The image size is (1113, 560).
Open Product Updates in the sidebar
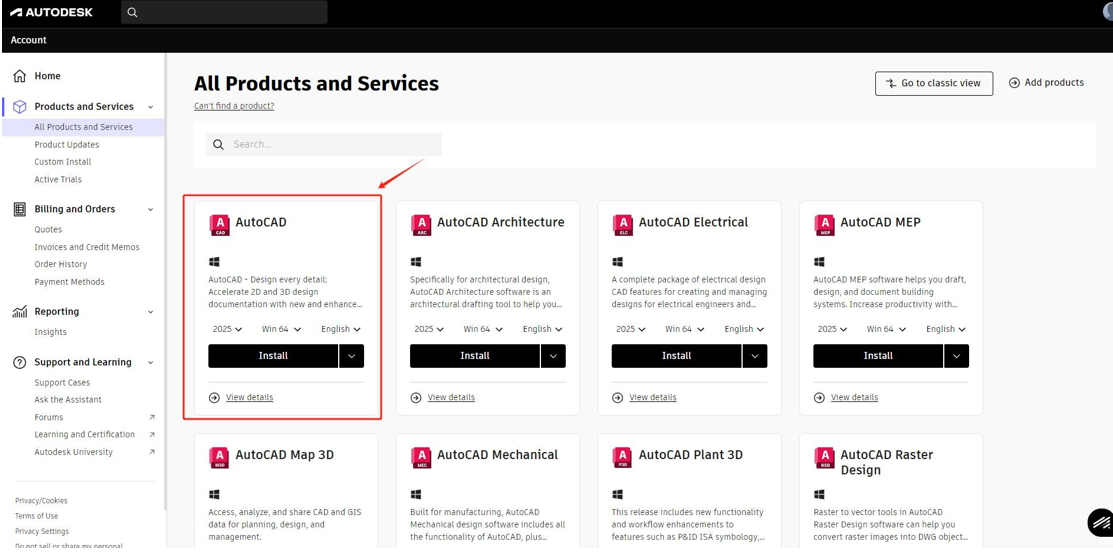click(67, 145)
